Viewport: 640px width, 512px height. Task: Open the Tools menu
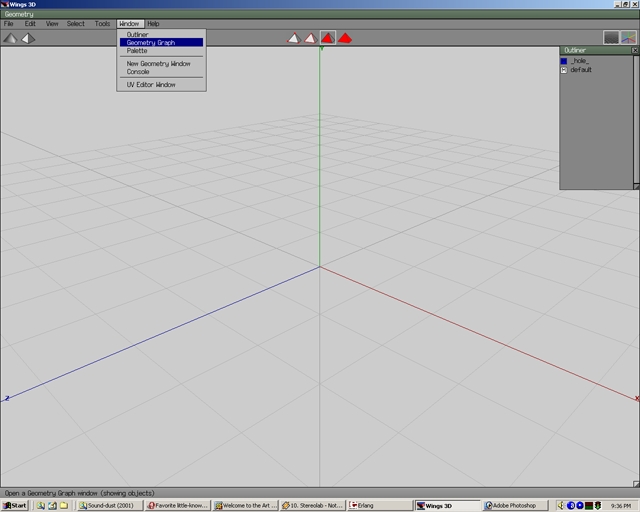[x=102, y=24]
